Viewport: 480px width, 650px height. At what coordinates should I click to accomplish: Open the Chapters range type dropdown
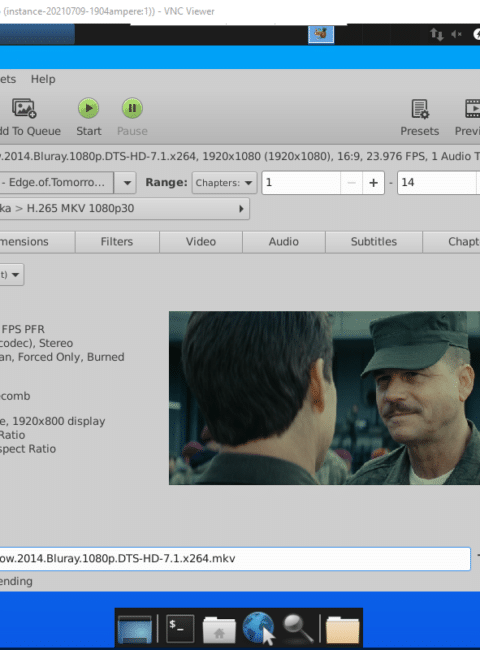(224, 183)
